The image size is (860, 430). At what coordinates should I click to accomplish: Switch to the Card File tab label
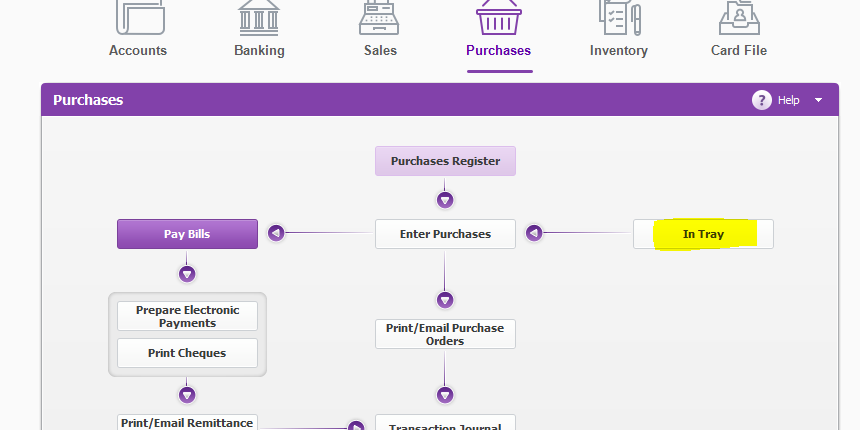[739, 50]
